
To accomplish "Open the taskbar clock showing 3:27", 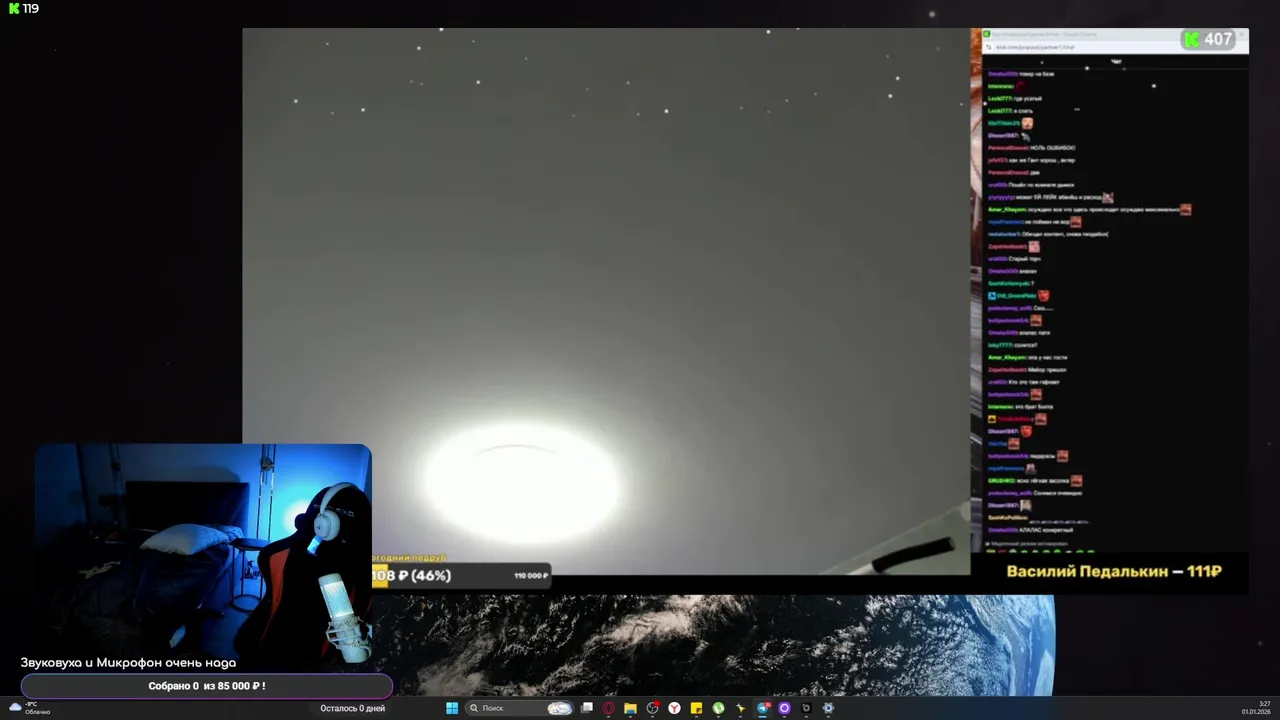I will tap(1256, 707).
